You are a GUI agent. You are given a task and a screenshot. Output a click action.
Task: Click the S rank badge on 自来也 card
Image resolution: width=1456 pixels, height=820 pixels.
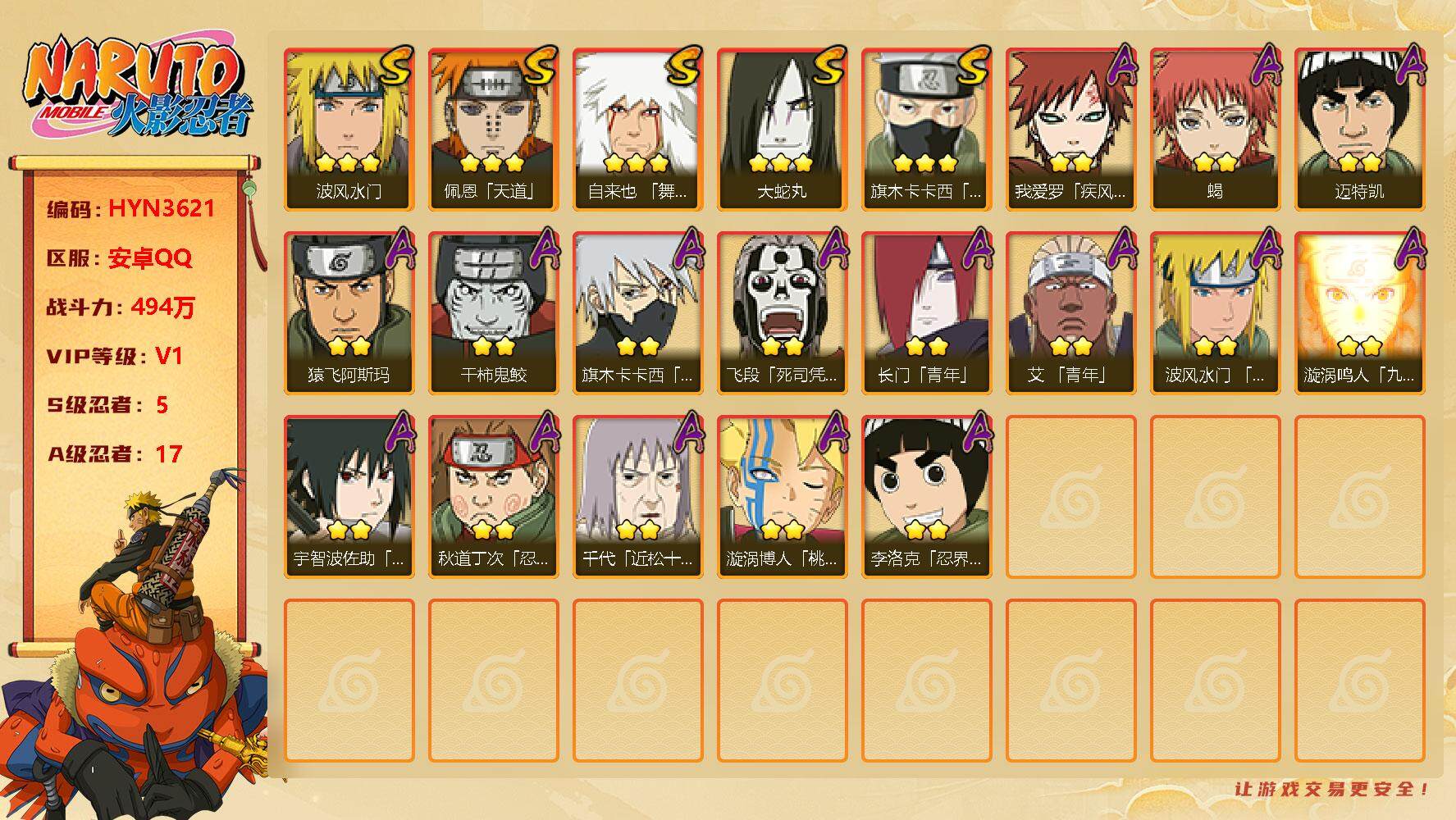tap(682, 67)
